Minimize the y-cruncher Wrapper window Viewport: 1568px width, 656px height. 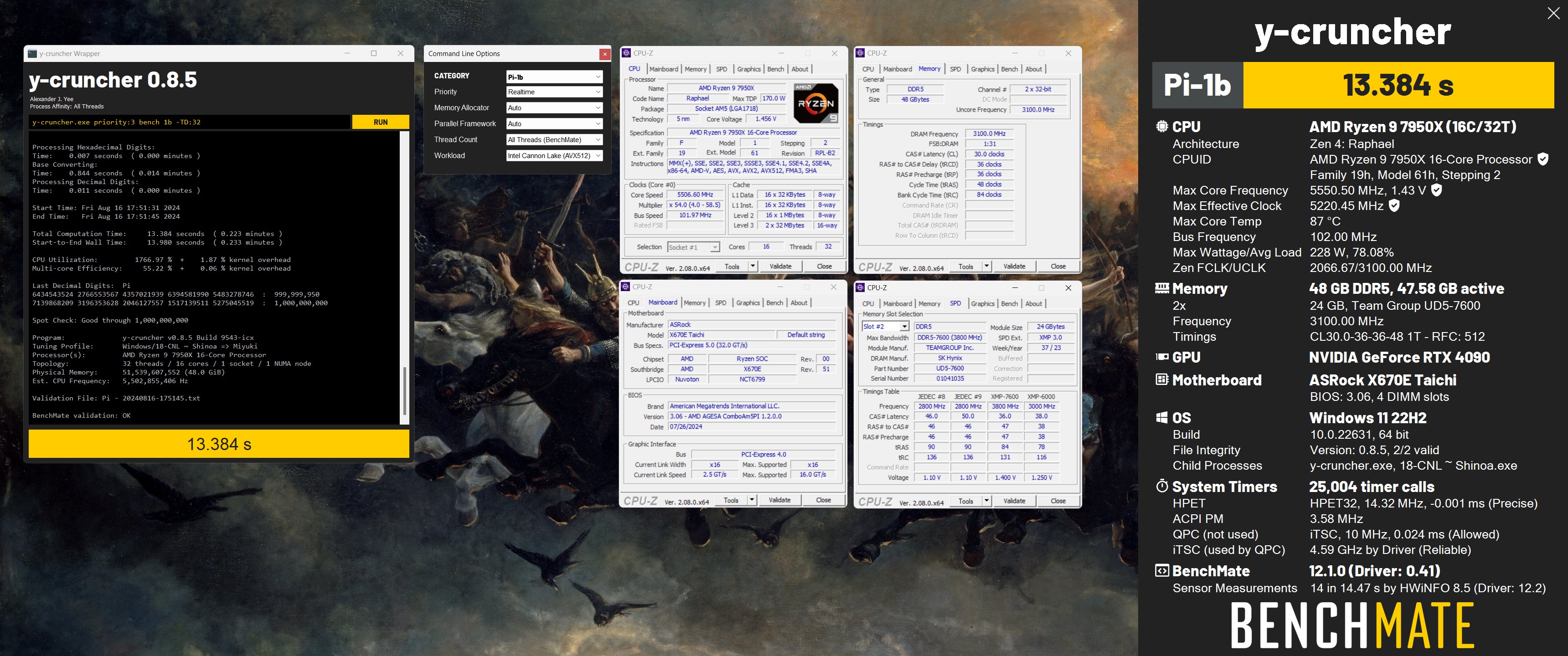[347, 54]
